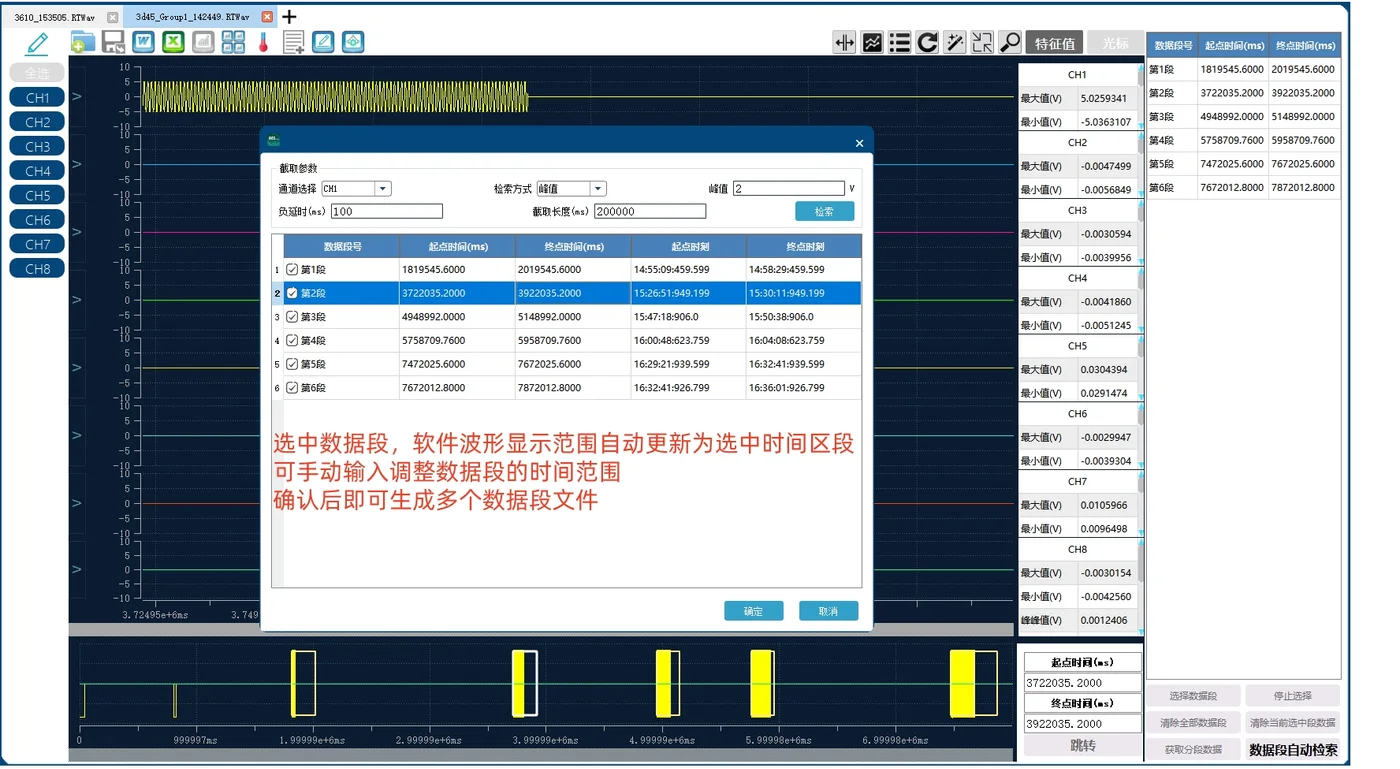Toggle channel CH2 display

[37, 122]
